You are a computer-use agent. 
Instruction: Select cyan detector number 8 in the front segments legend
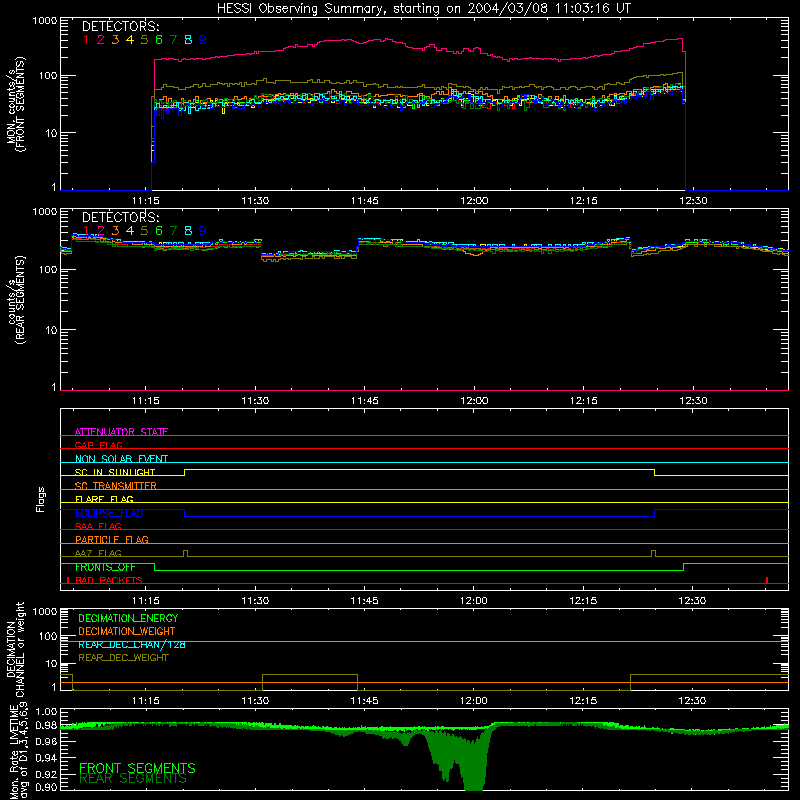pos(188,40)
